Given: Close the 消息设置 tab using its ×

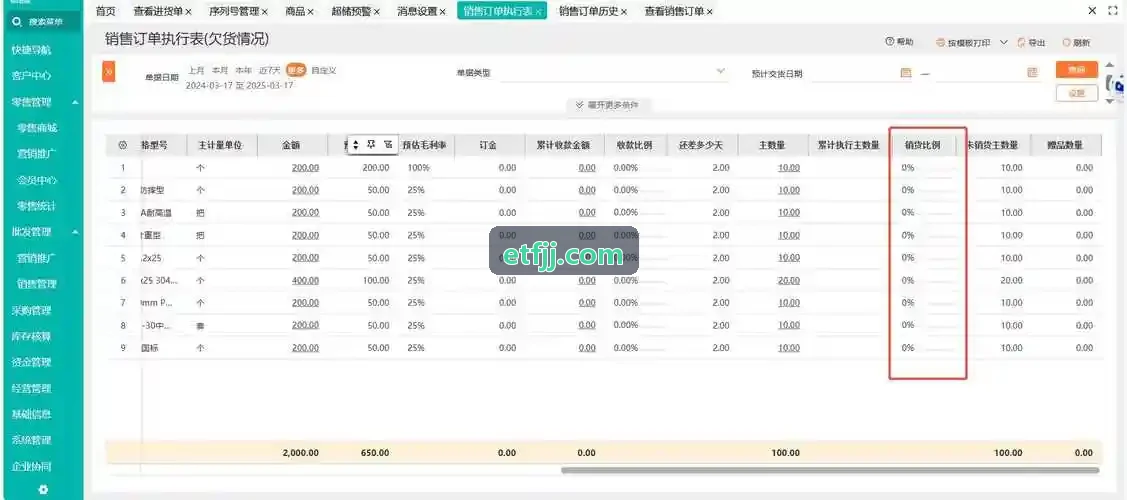Looking at the screenshot, I should 443,11.
